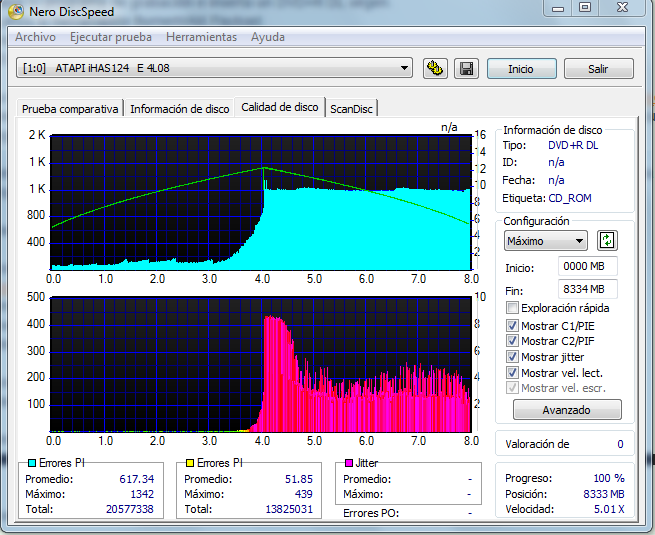Click the green refresh icon beside Máximo

tap(607, 241)
